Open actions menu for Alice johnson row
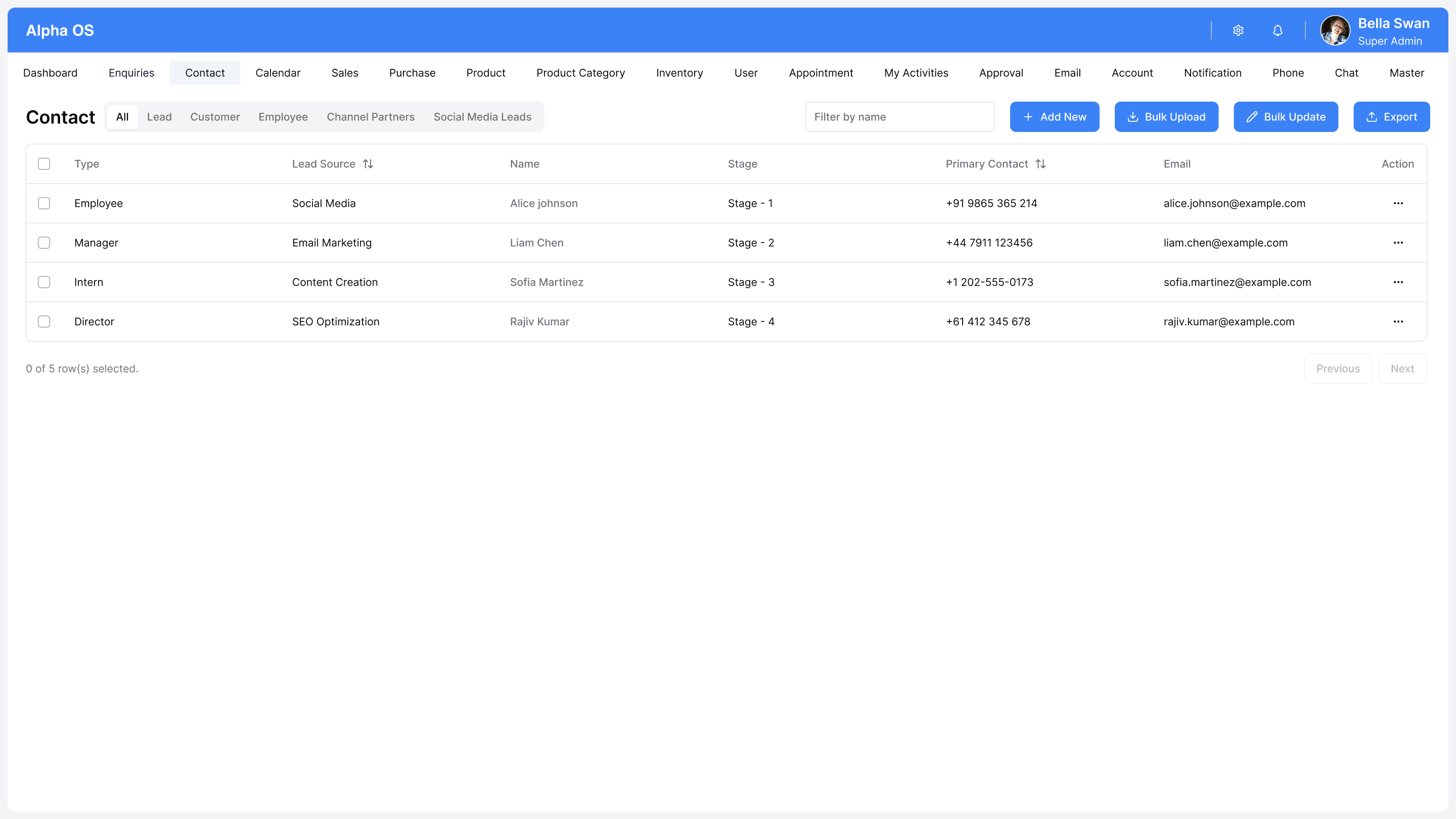This screenshot has height=819, width=1456. (x=1398, y=203)
